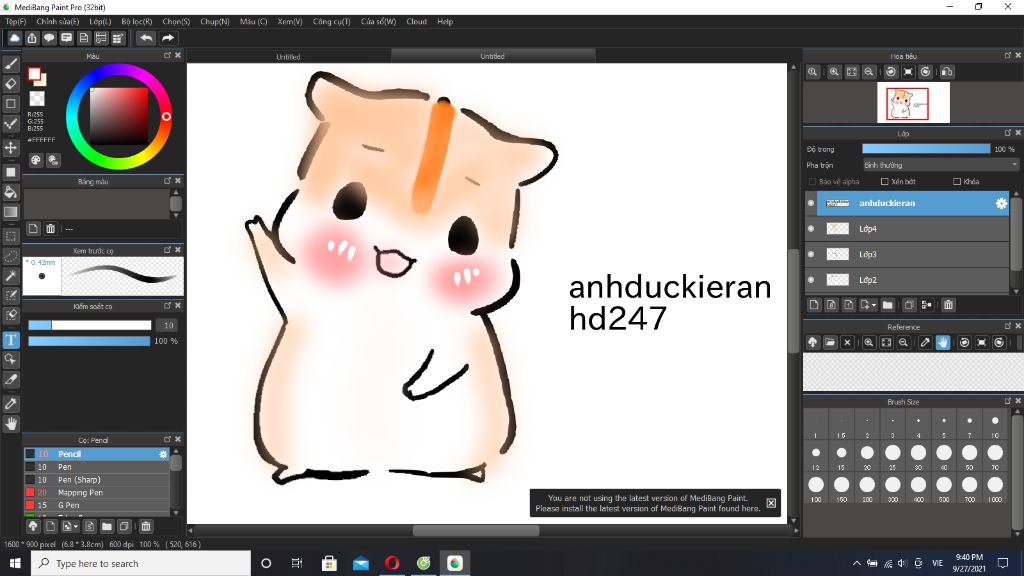The height and width of the screenshot is (576, 1024).
Task: Click the brush size value field 10
Action: [x=168, y=325]
